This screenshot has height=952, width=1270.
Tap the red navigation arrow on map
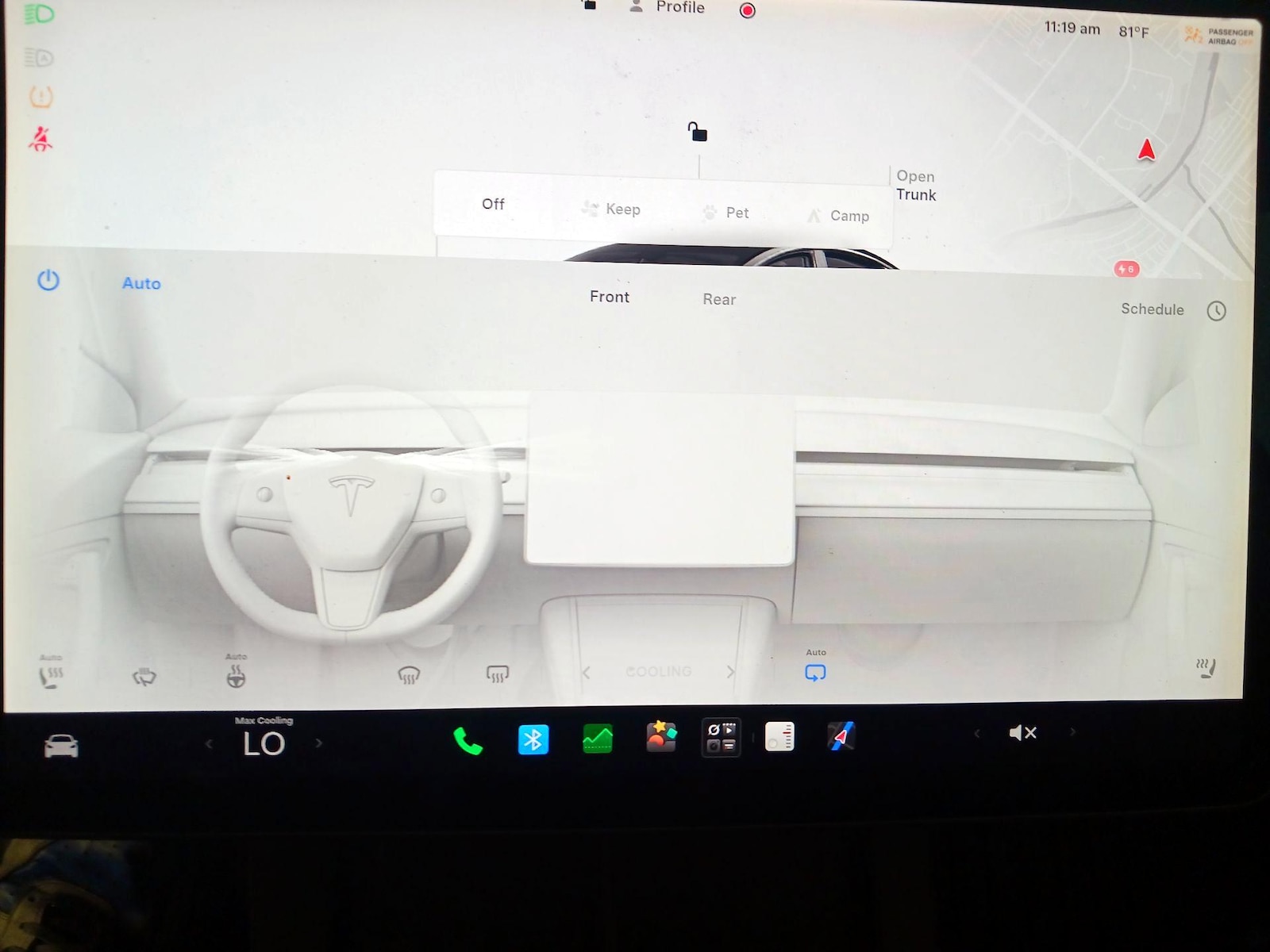[x=1146, y=149]
